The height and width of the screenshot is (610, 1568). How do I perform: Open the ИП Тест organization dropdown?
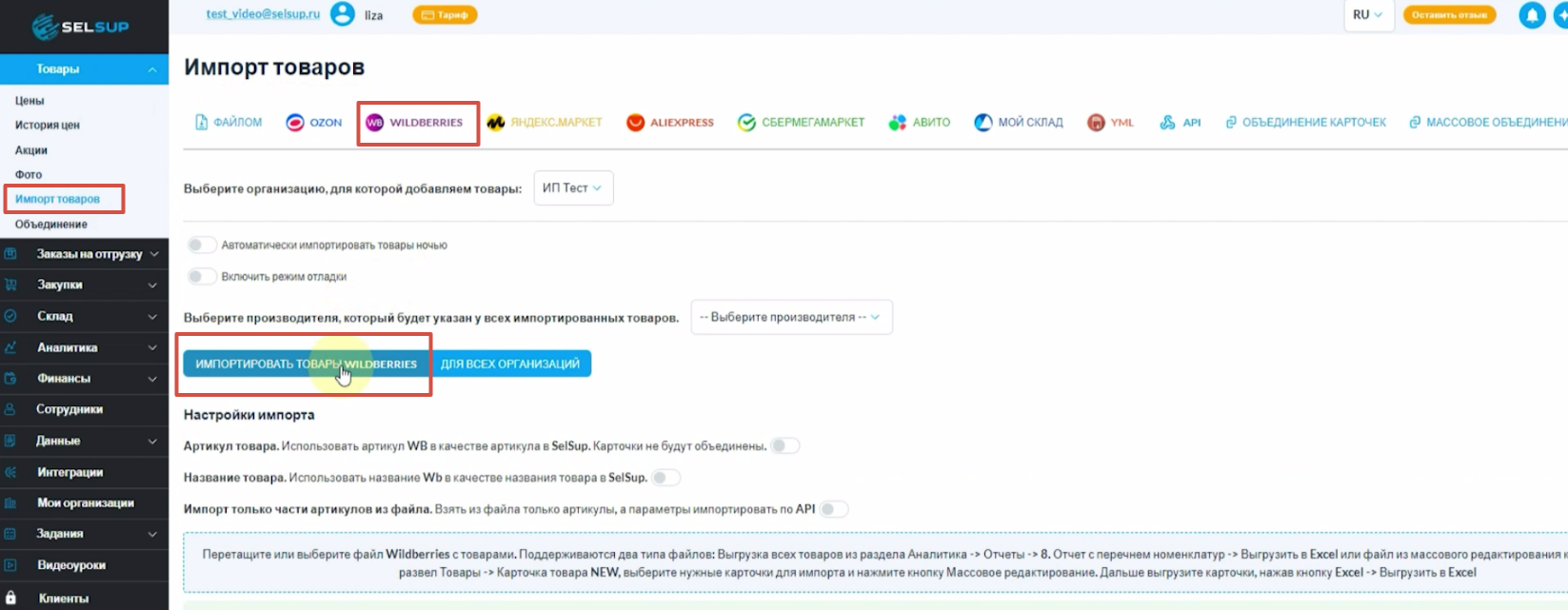click(573, 188)
